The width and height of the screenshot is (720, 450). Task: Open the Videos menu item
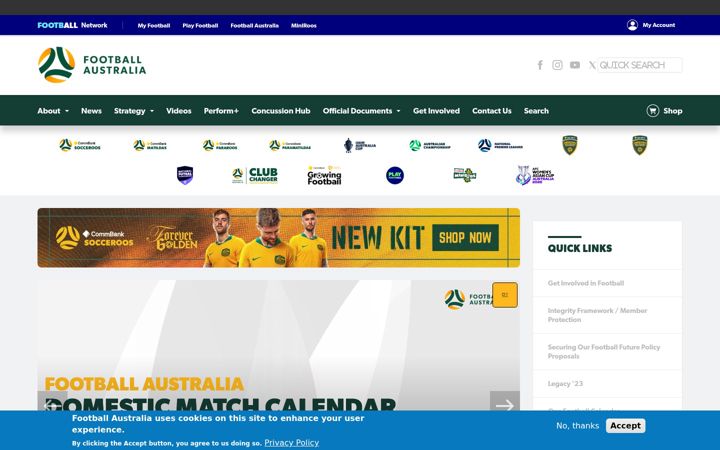pos(179,111)
